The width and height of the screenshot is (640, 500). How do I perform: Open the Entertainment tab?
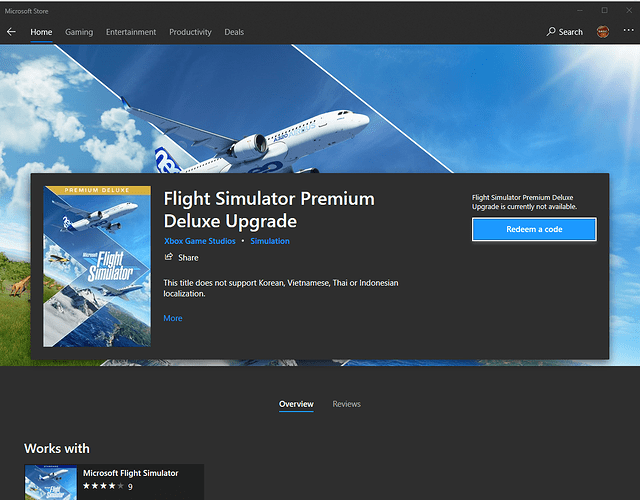131,32
